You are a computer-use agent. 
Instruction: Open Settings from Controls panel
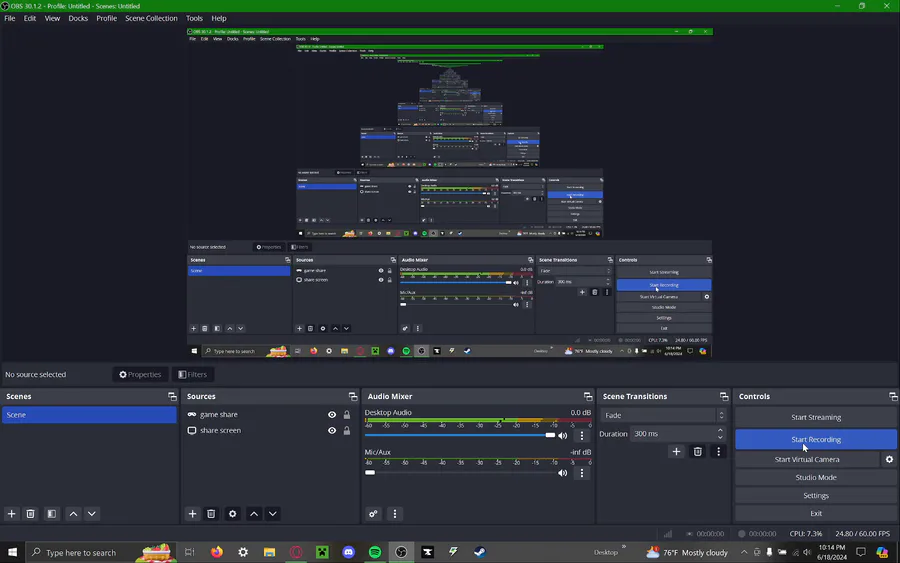click(x=816, y=495)
